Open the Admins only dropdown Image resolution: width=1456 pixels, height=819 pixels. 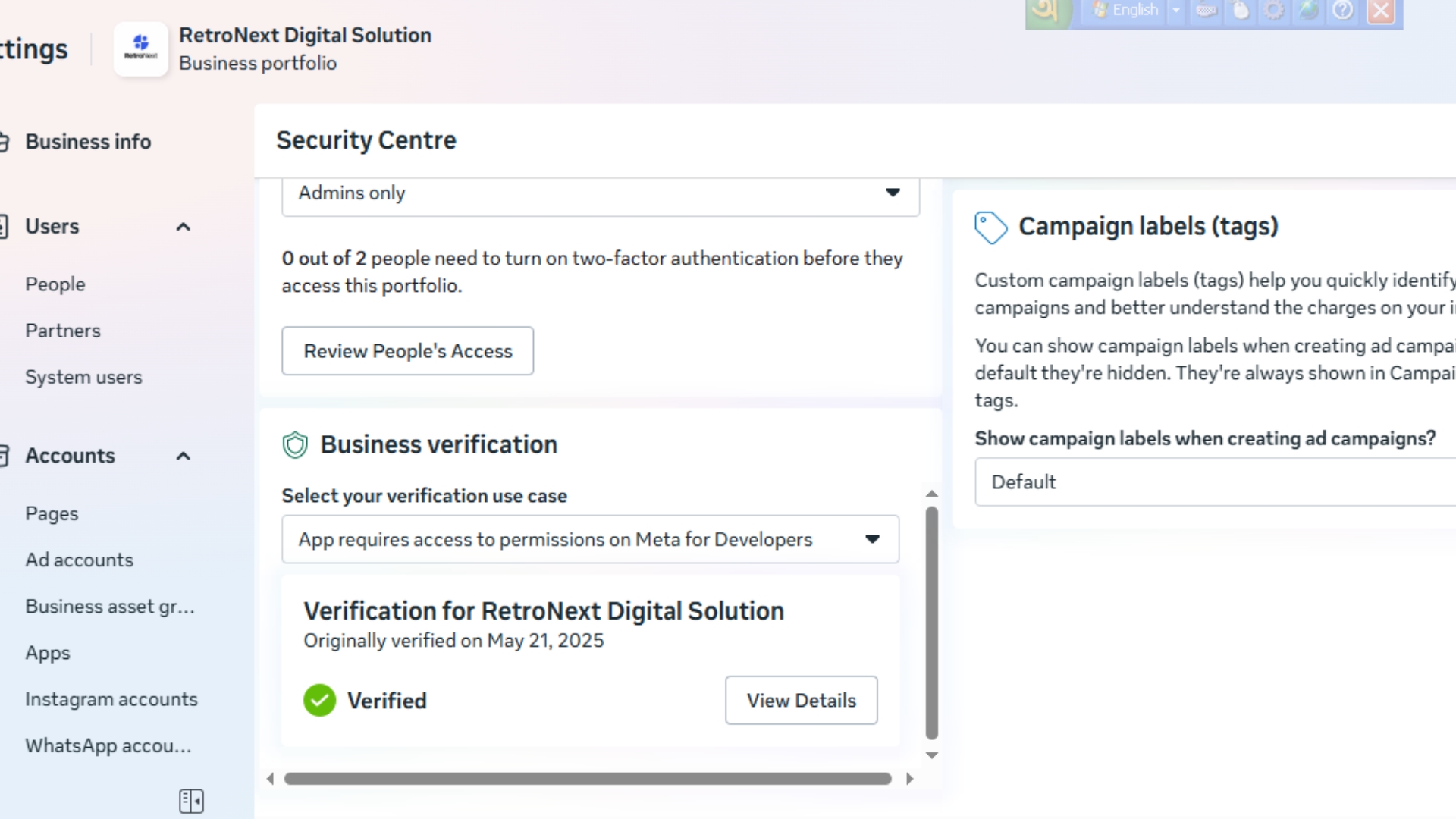coord(600,193)
